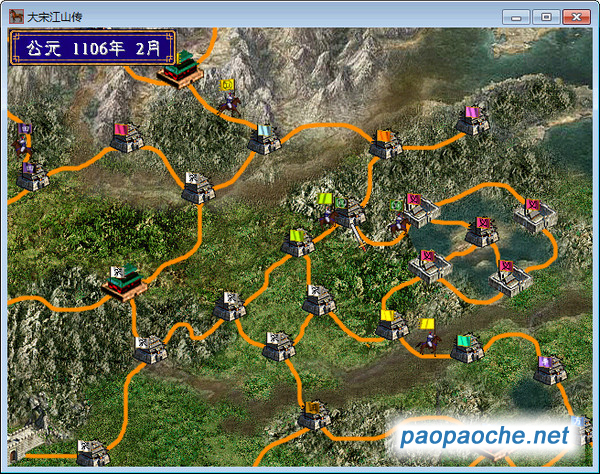
Task: Maximize the 大宋江山传 window
Action: (546, 17)
